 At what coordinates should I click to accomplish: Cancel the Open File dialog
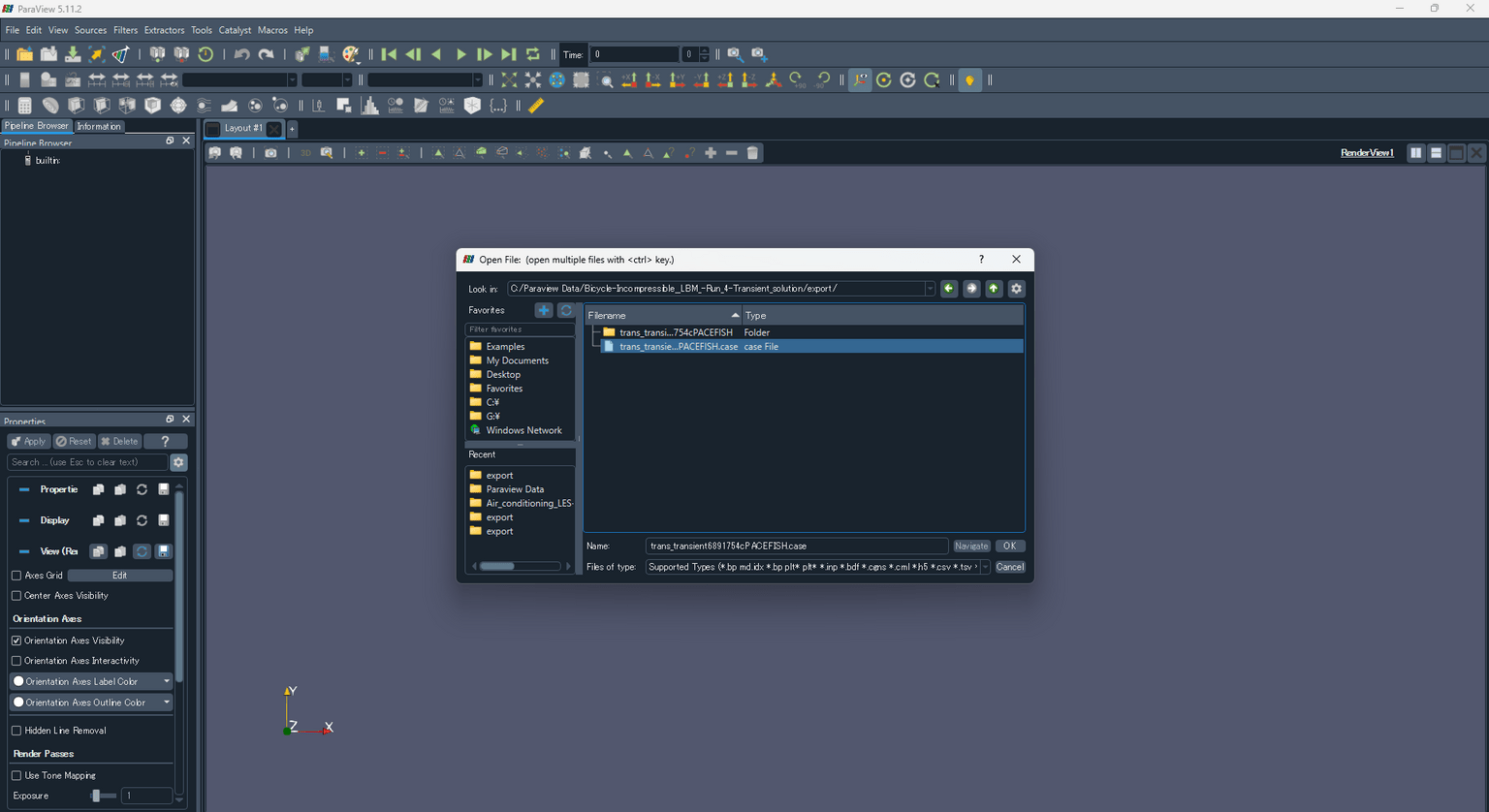click(1009, 568)
